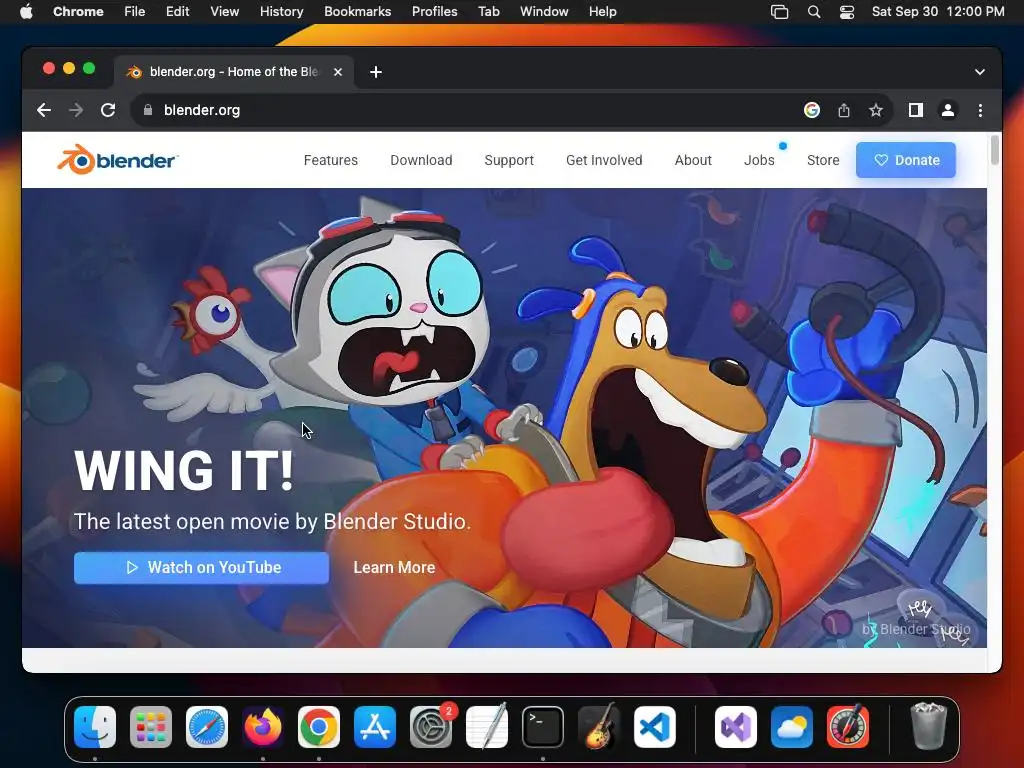Image resolution: width=1024 pixels, height=768 pixels.
Task: Open the Features page
Action: click(x=330, y=160)
